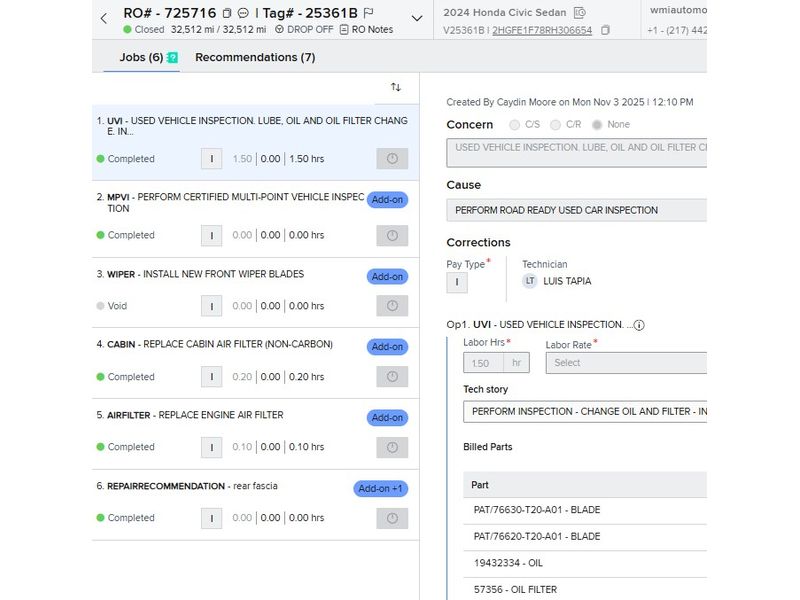
Task: Click the flag icon beside Tag# 25361B
Action: click(368, 13)
